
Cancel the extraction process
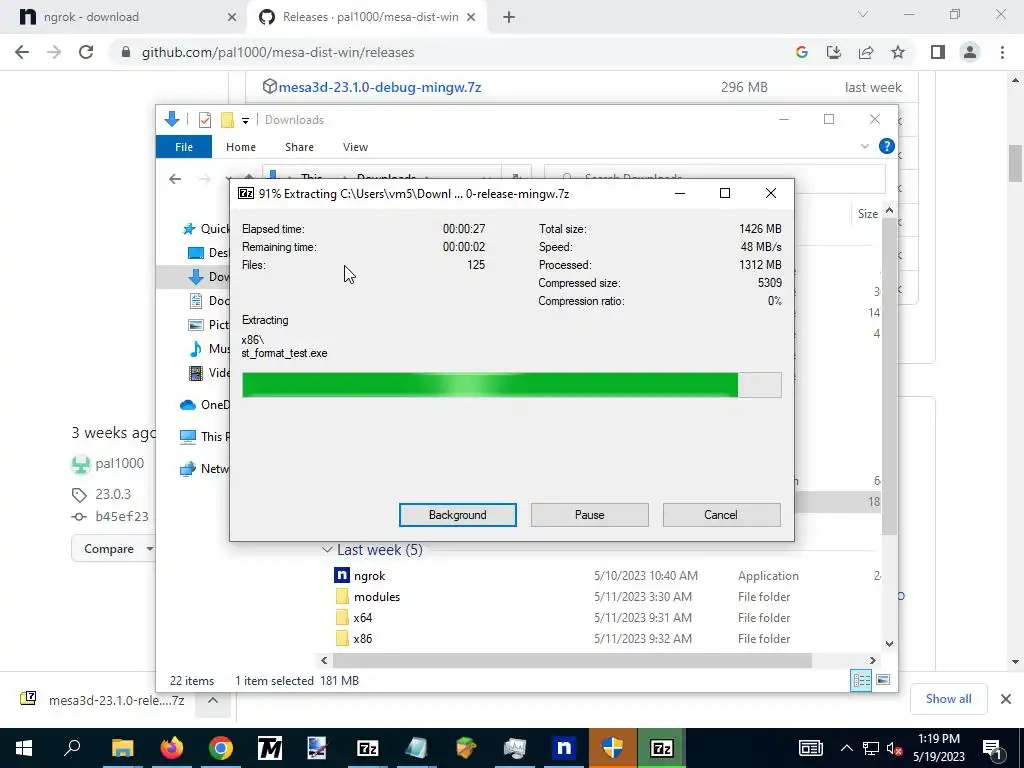pos(721,515)
